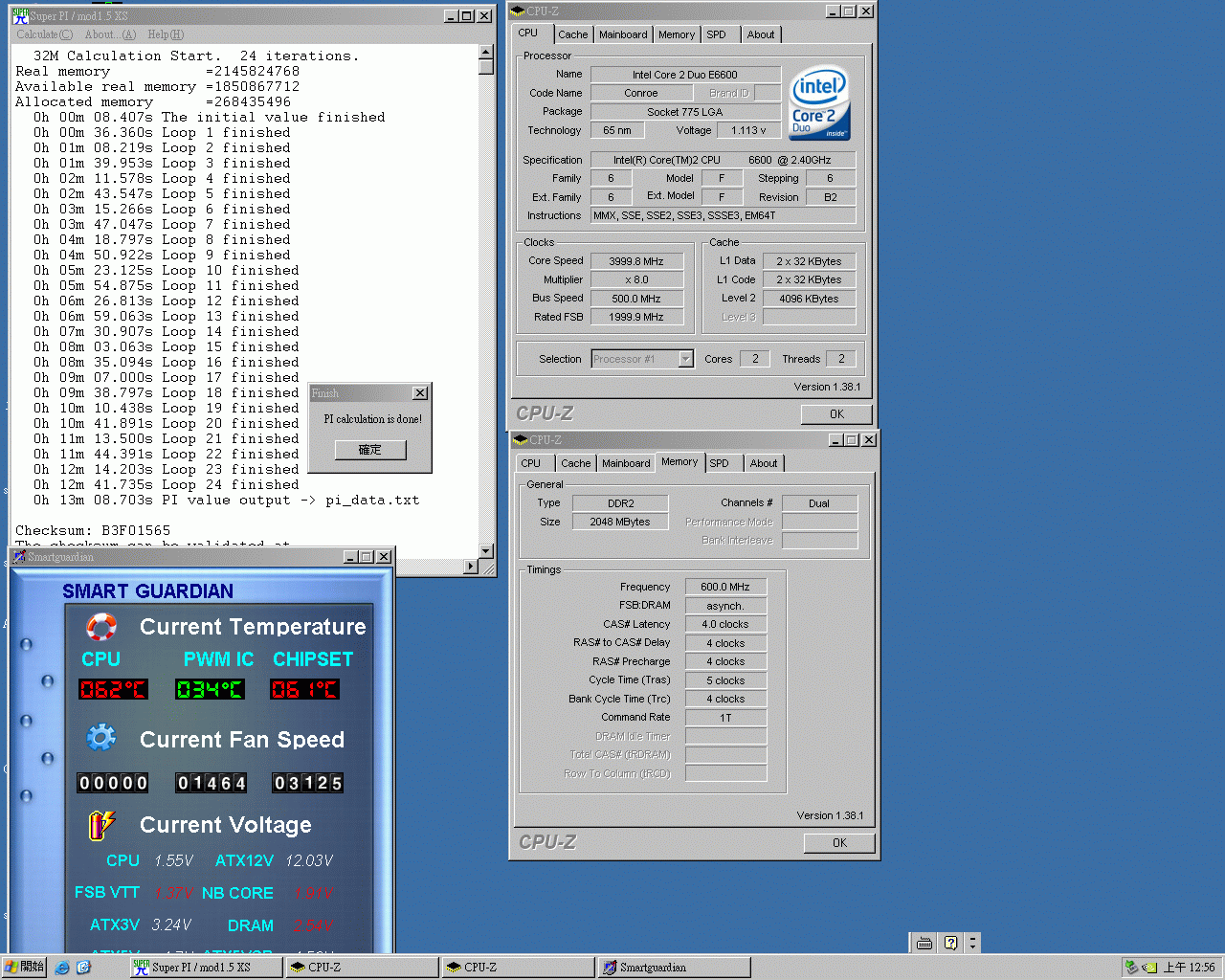This screenshot has height=980, width=1225.
Task: Click the CPU Name field Intel Core 2 Duo E6600
Action: point(685,75)
